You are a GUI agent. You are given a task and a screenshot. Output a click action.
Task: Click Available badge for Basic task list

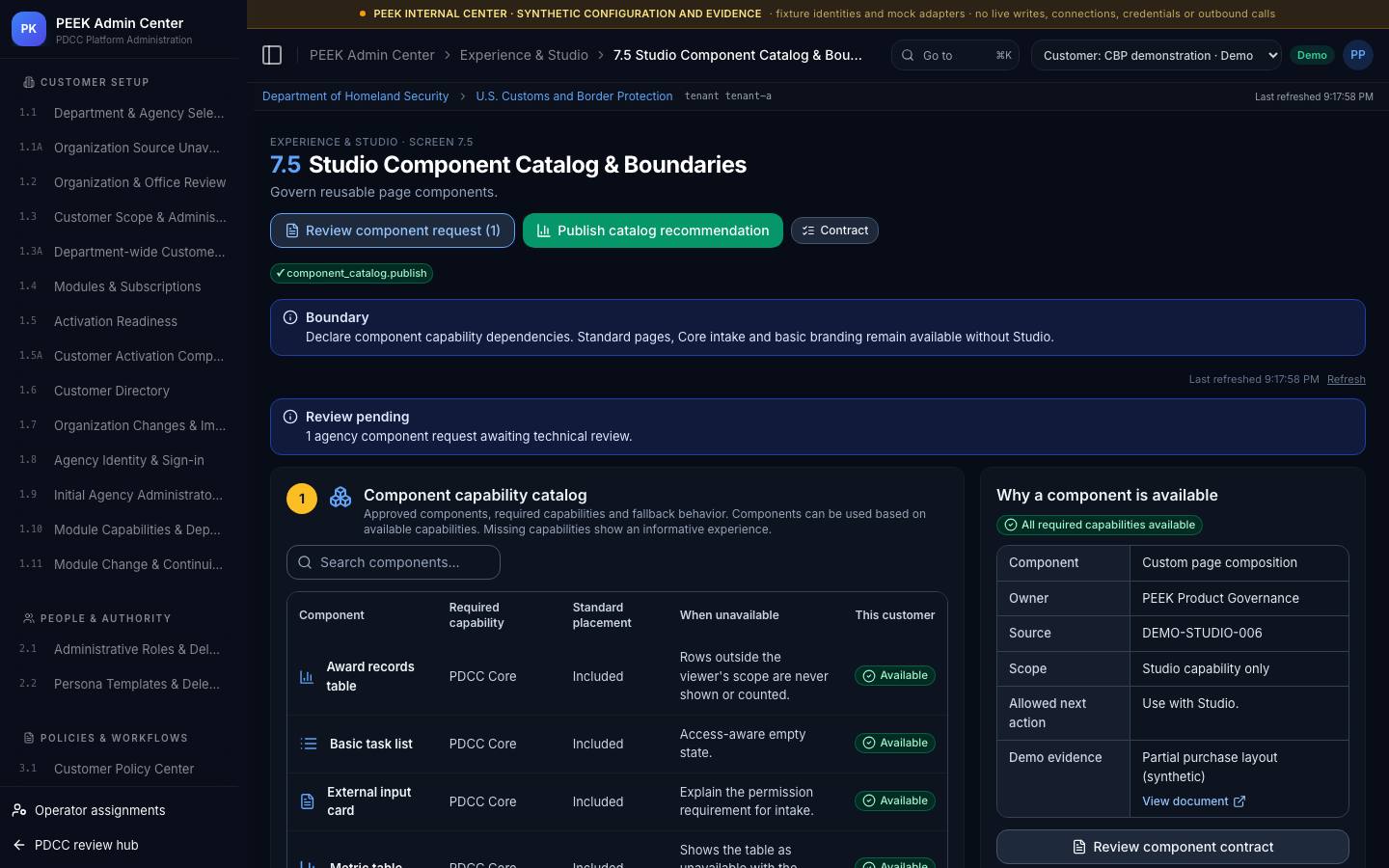tap(895, 743)
